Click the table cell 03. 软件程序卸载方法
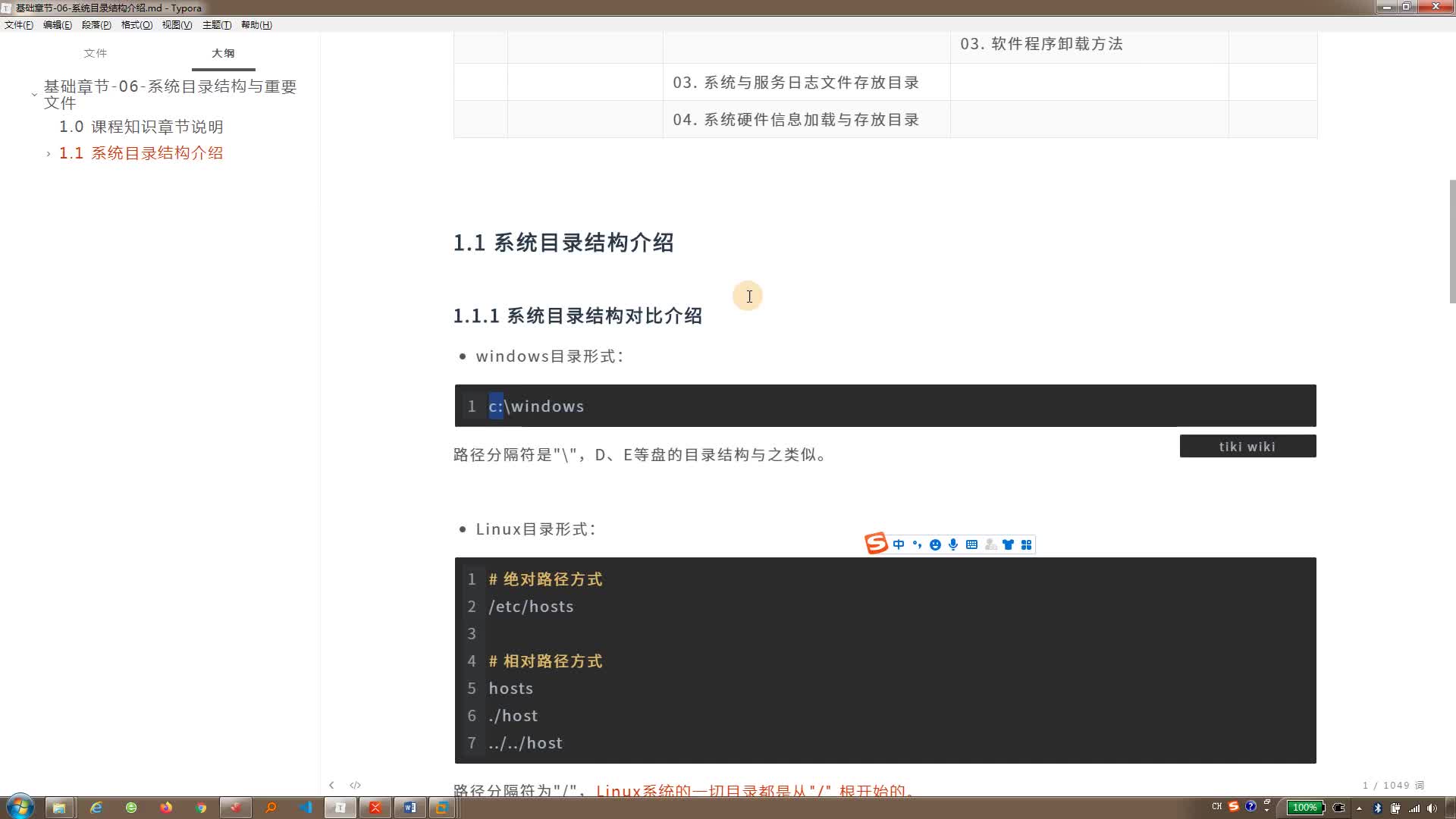The height and width of the screenshot is (819, 1456). click(1041, 44)
